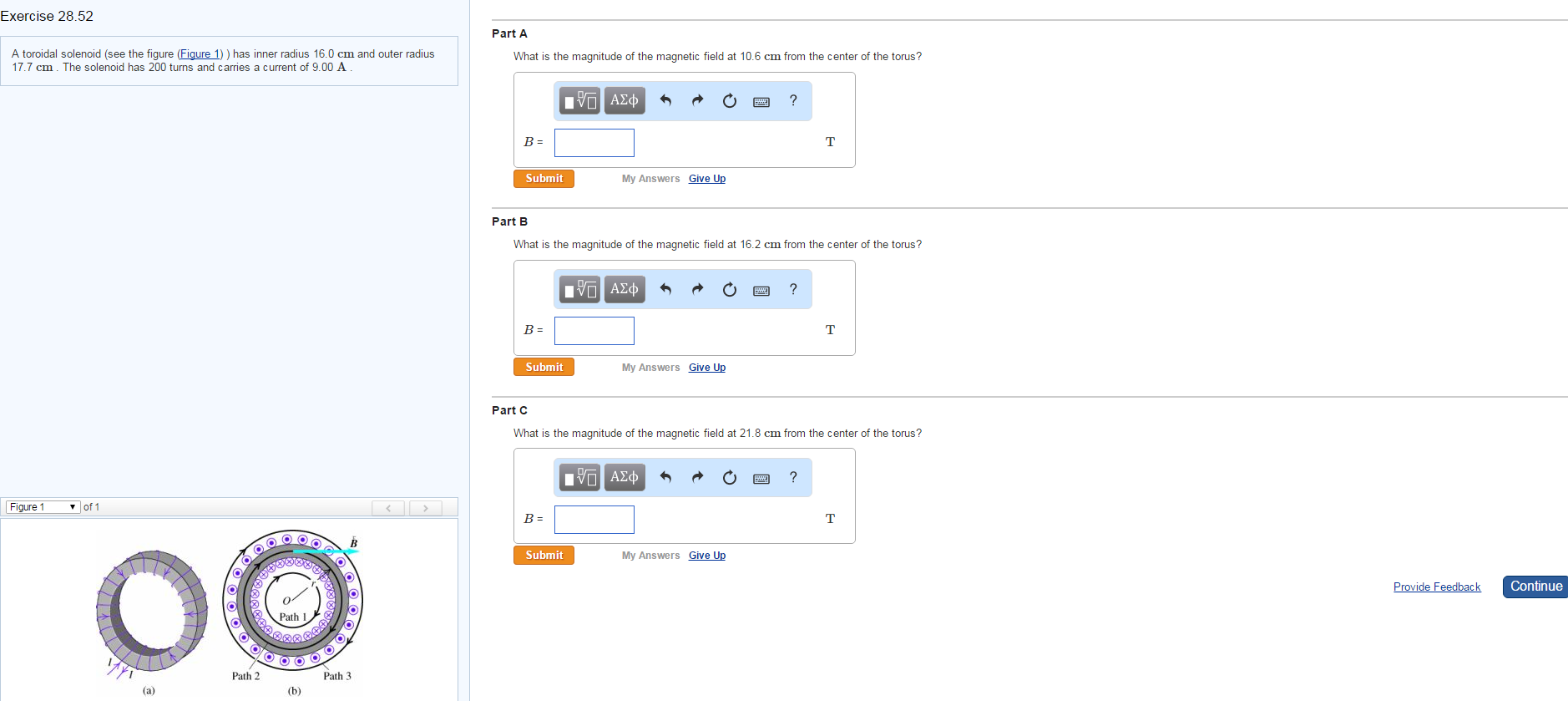Go to the next figure arrow
1568x701 pixels.
425,508
